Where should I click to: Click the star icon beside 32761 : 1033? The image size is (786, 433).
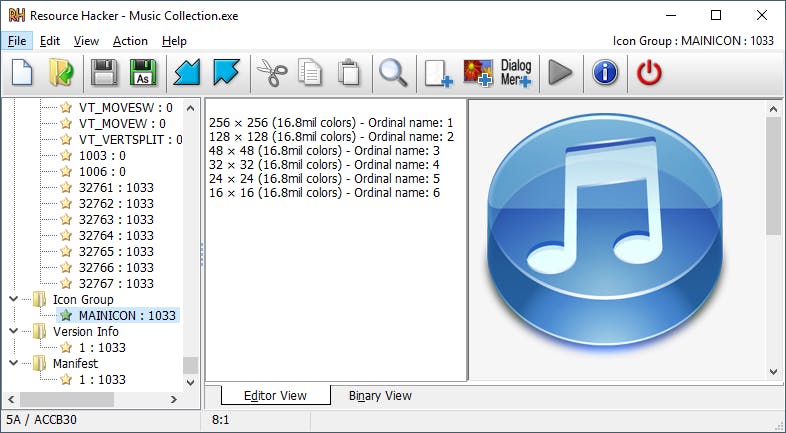pos(66,187)
